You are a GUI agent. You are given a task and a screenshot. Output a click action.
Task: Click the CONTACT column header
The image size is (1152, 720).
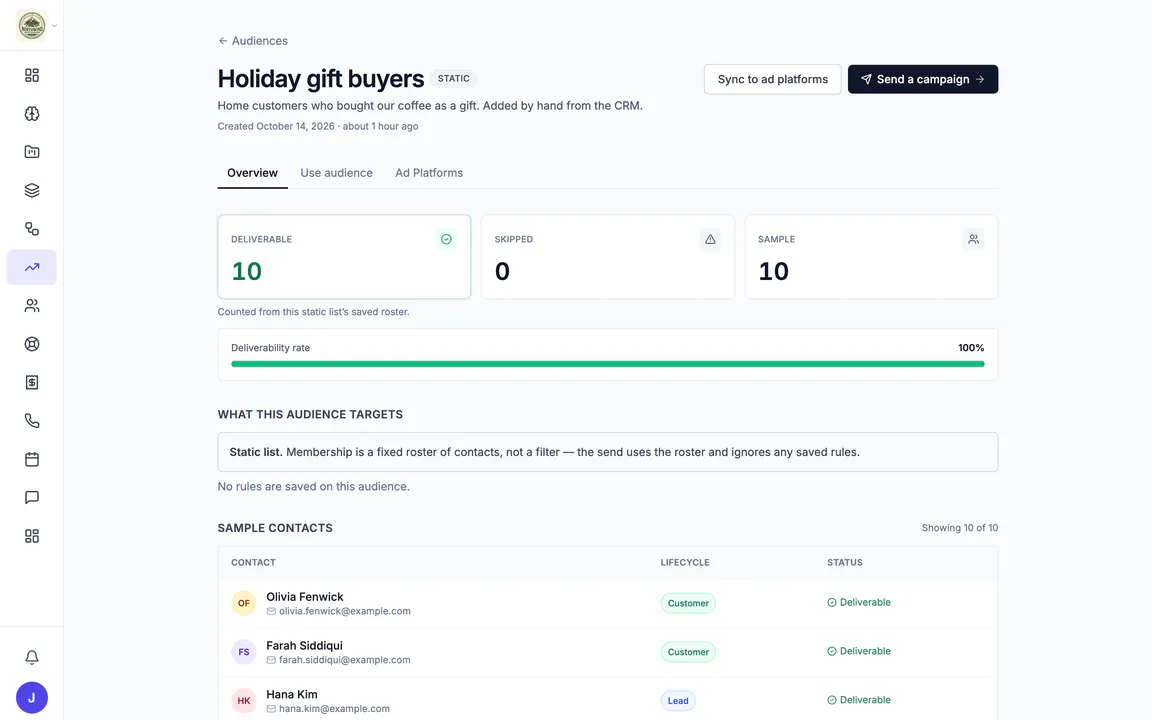pos(253,563)
